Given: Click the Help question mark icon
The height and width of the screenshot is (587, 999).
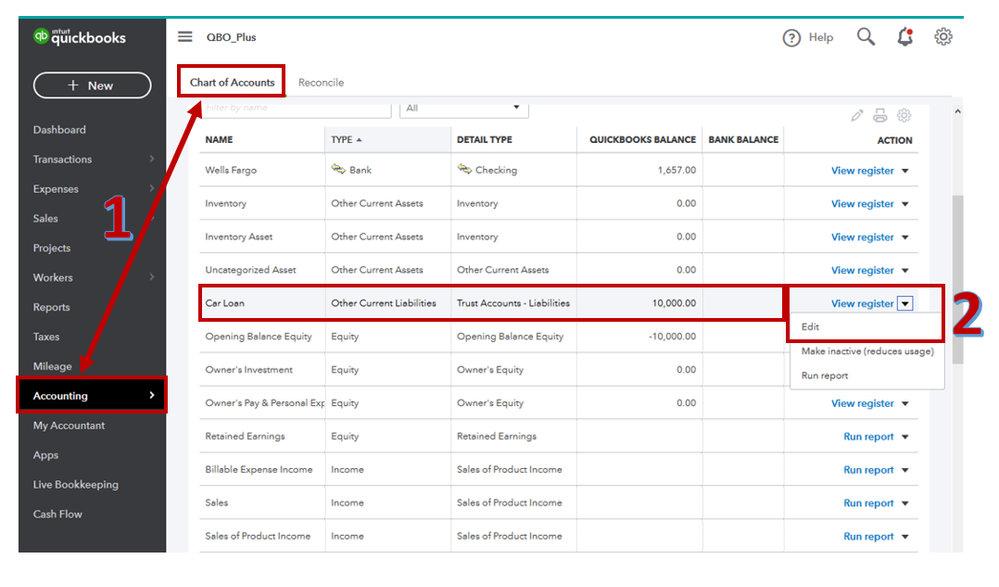Looking at the screenshot, I should pos(791,38).
